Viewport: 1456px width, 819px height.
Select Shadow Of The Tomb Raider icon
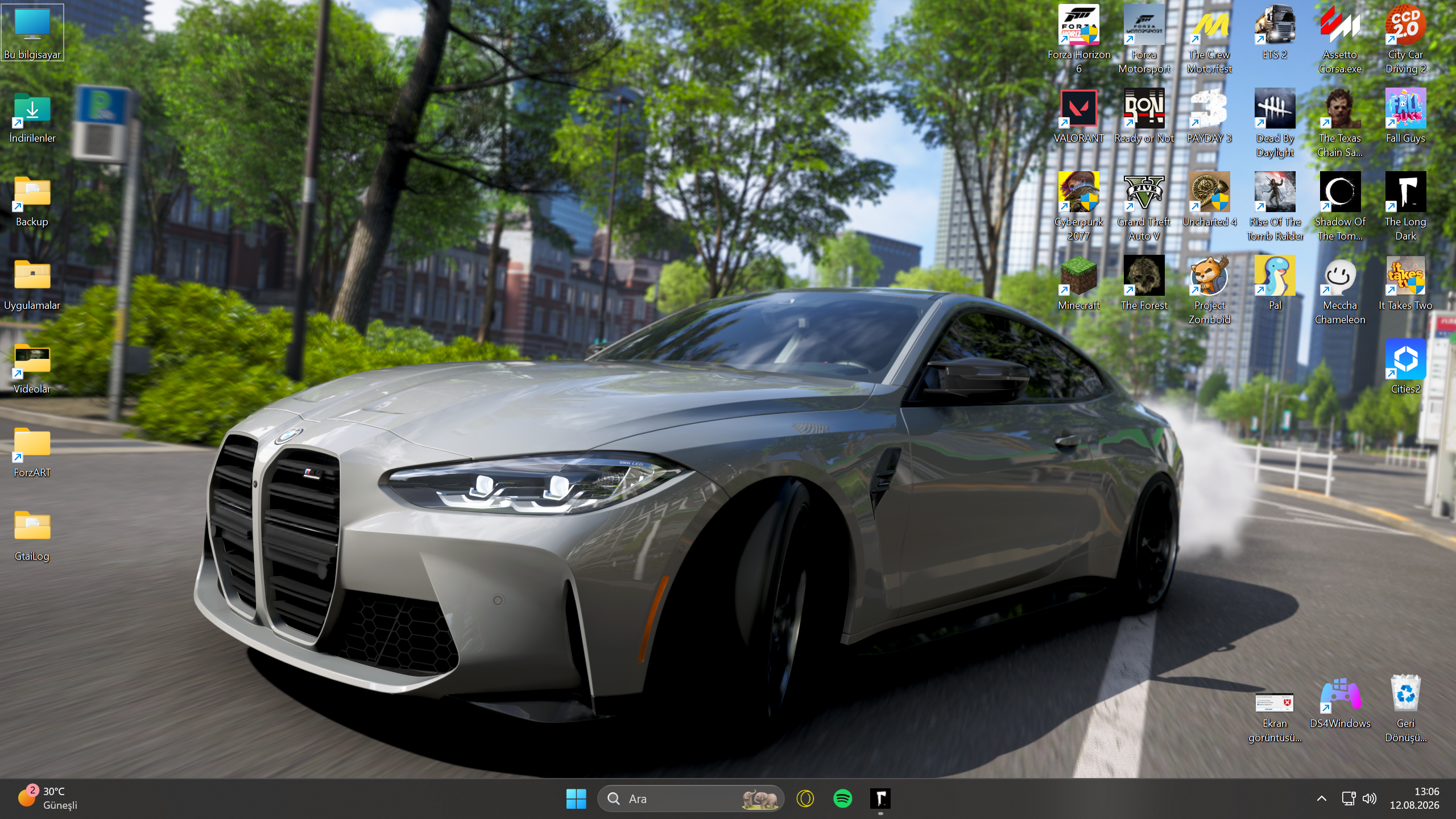click(x=1341, y=207)
